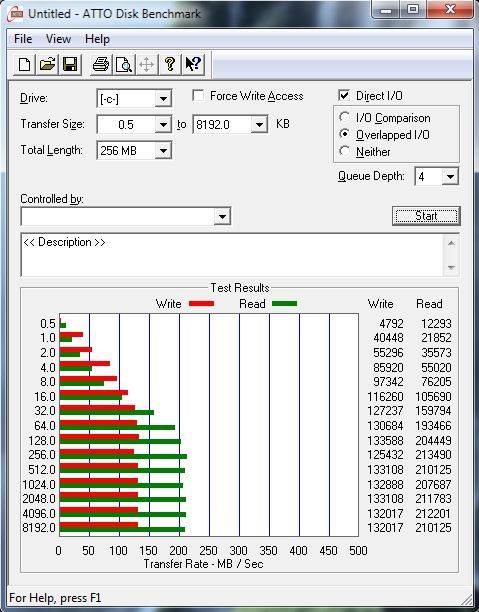The width and height of the screenshot is (479, 612).
Task: Click the 64.0 row label in chart
Action: (x=45, y=425)
